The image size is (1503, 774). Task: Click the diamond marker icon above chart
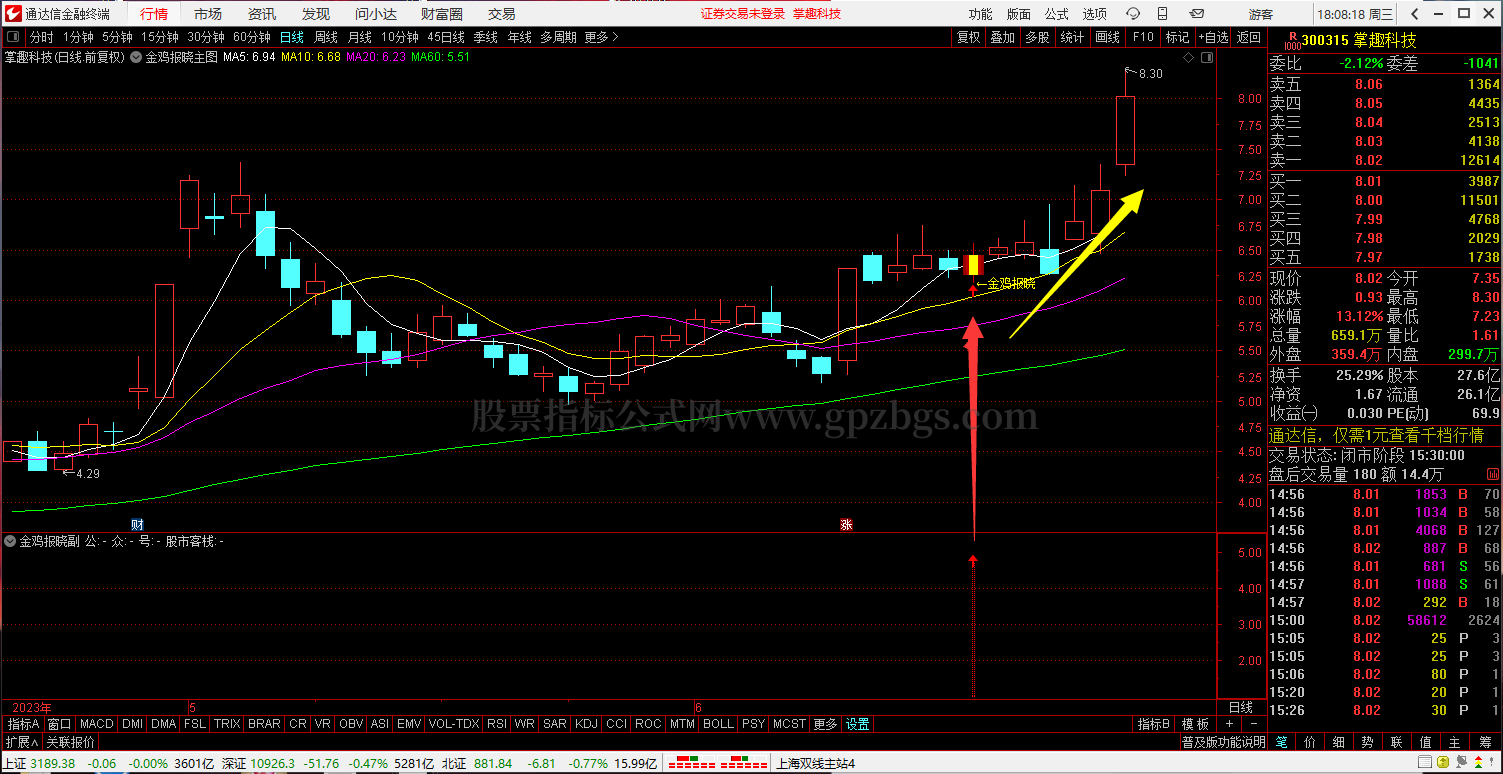(x=1188, y=58)
